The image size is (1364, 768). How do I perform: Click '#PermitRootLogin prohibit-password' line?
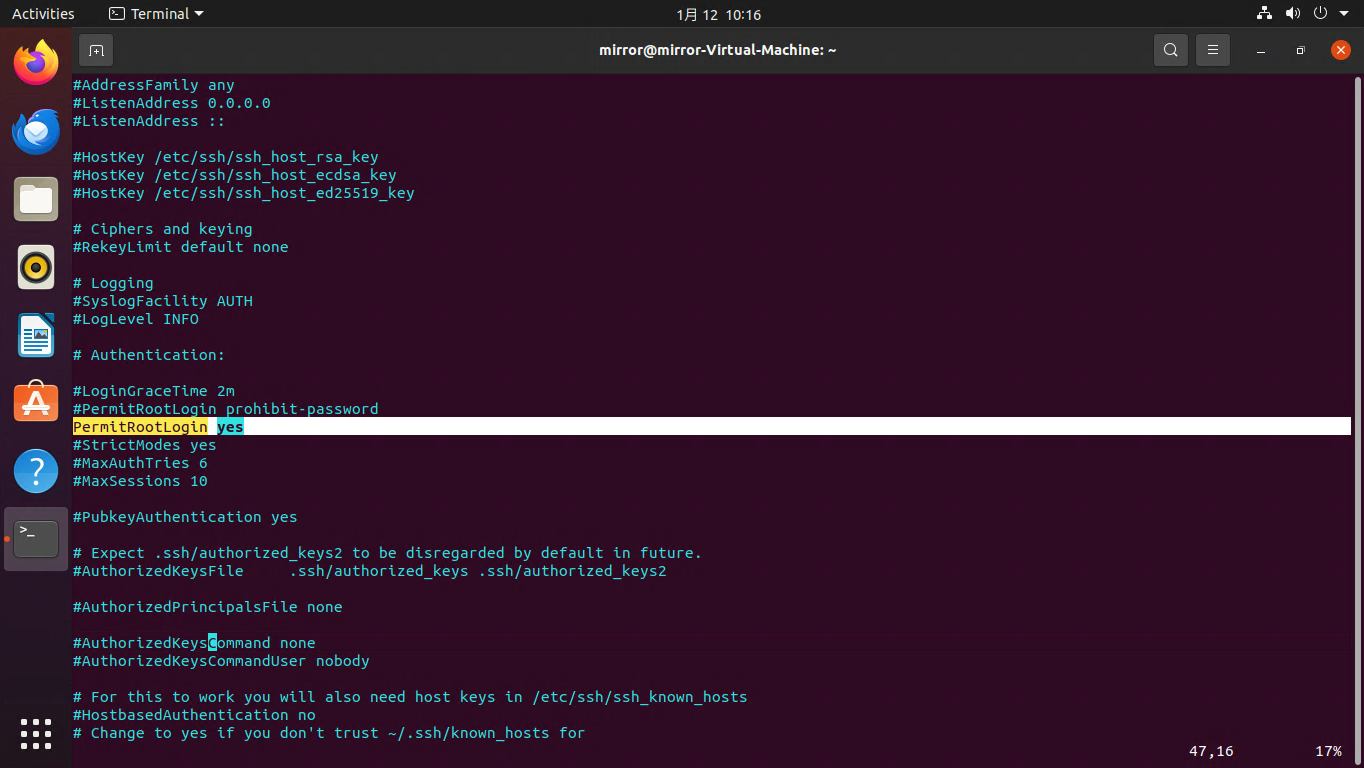[x=226, y=409]
